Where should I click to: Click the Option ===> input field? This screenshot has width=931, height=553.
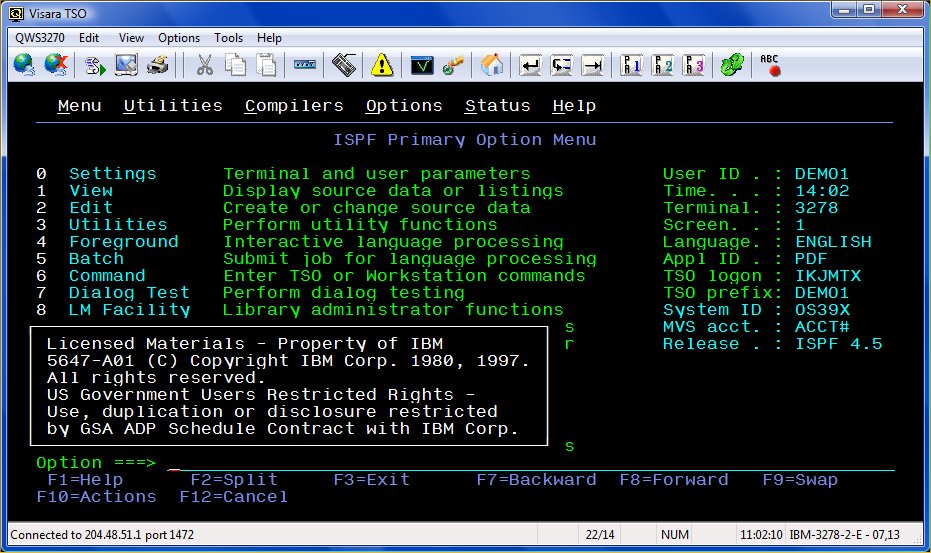[531, 463]
